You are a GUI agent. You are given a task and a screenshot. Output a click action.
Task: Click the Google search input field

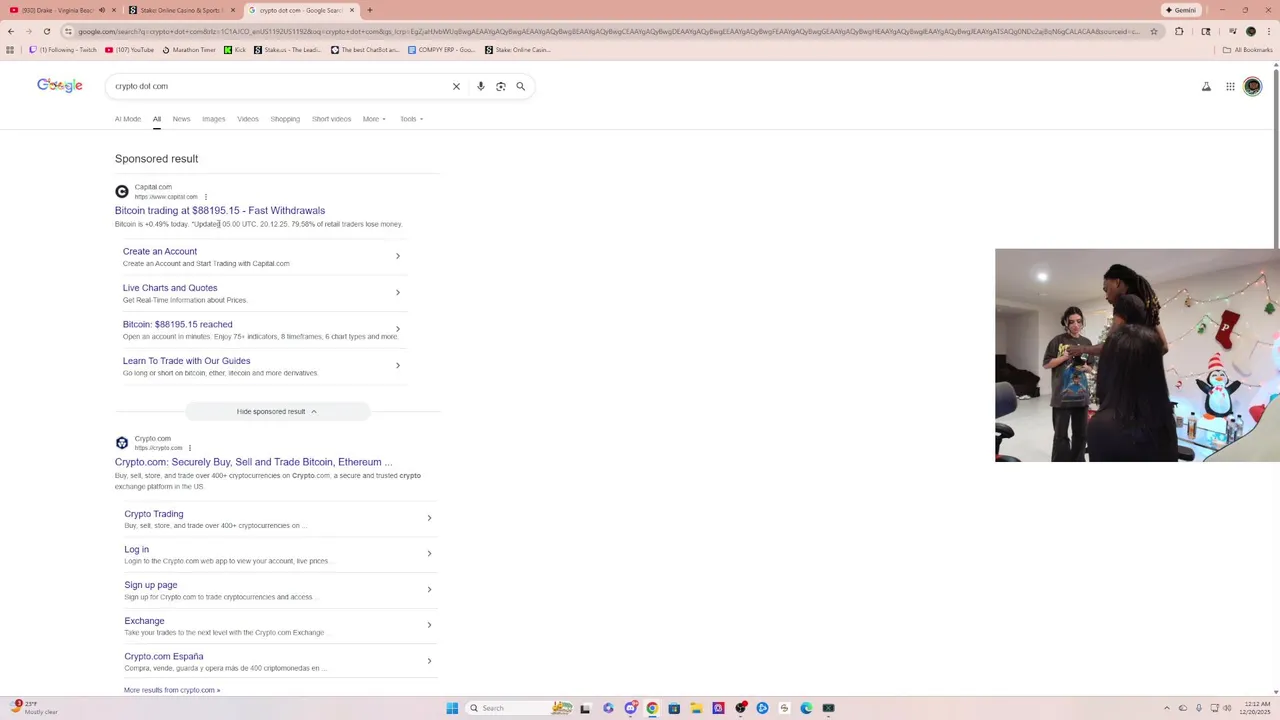pyautogui.click(x=280, y=87)
